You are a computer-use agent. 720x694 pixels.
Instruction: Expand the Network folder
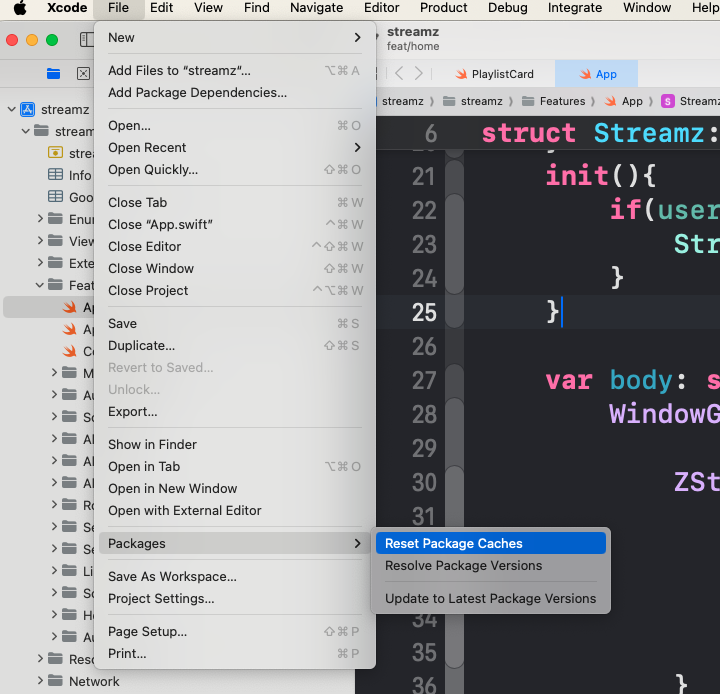point(40,680)
